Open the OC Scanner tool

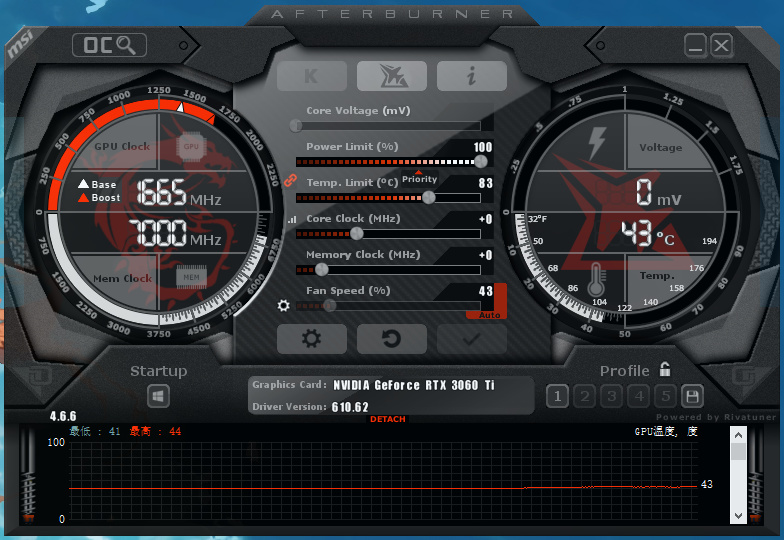[110, 45]
